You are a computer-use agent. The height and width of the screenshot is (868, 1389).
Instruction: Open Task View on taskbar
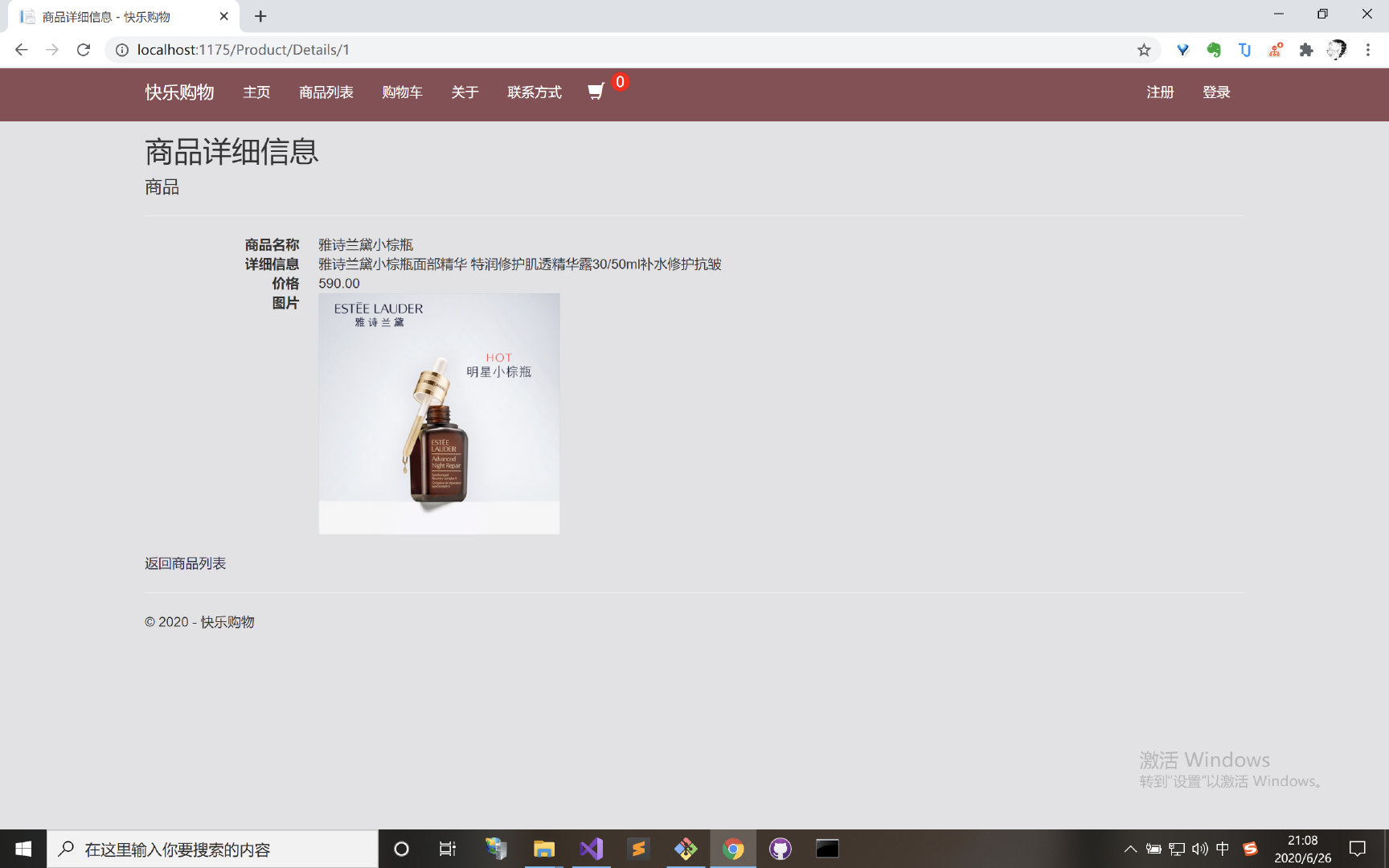448,849
